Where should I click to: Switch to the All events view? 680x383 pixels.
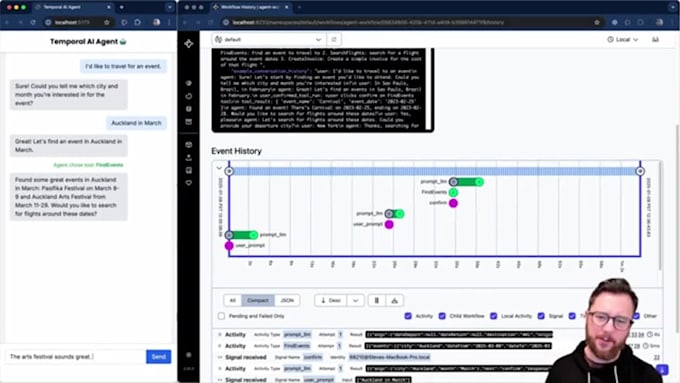coord(232,300)
